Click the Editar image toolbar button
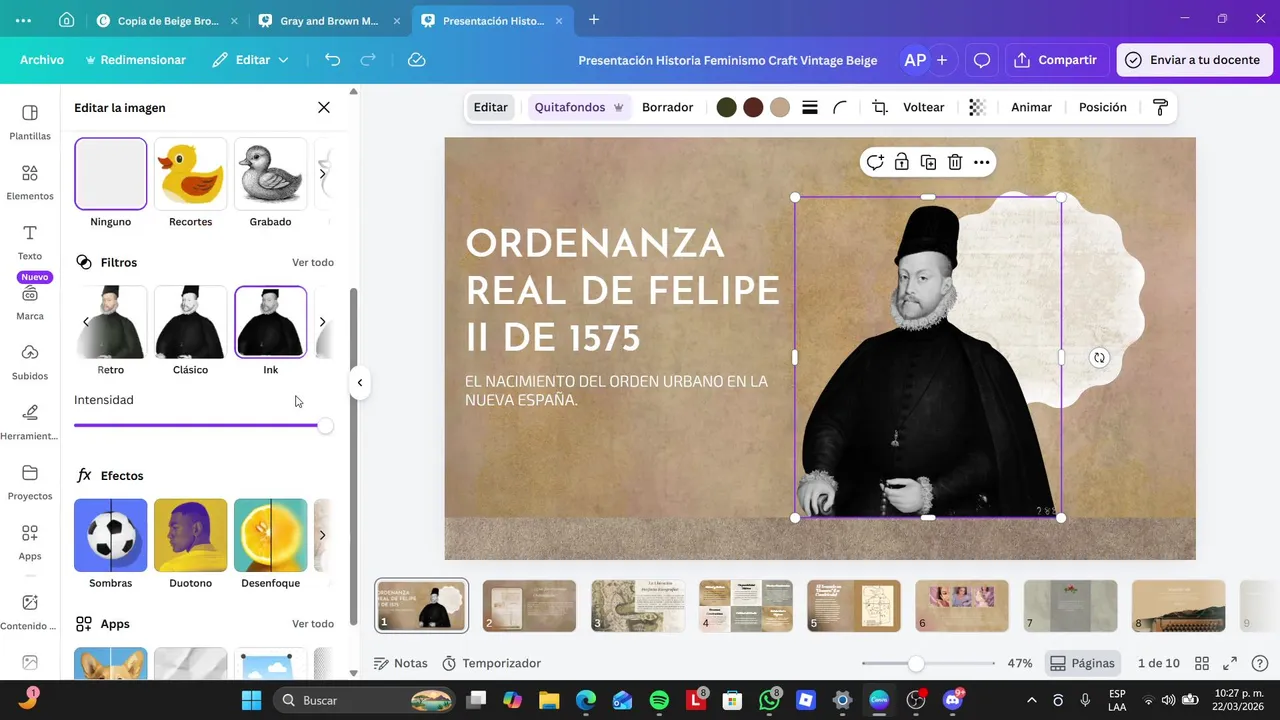 (490, 107)
